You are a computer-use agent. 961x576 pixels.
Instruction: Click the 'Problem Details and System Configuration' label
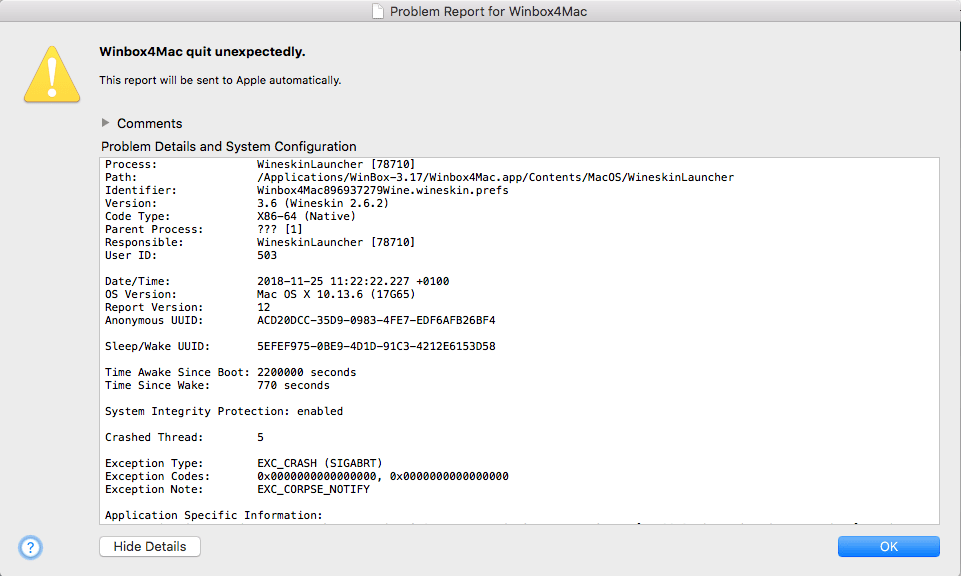point(228,146)
